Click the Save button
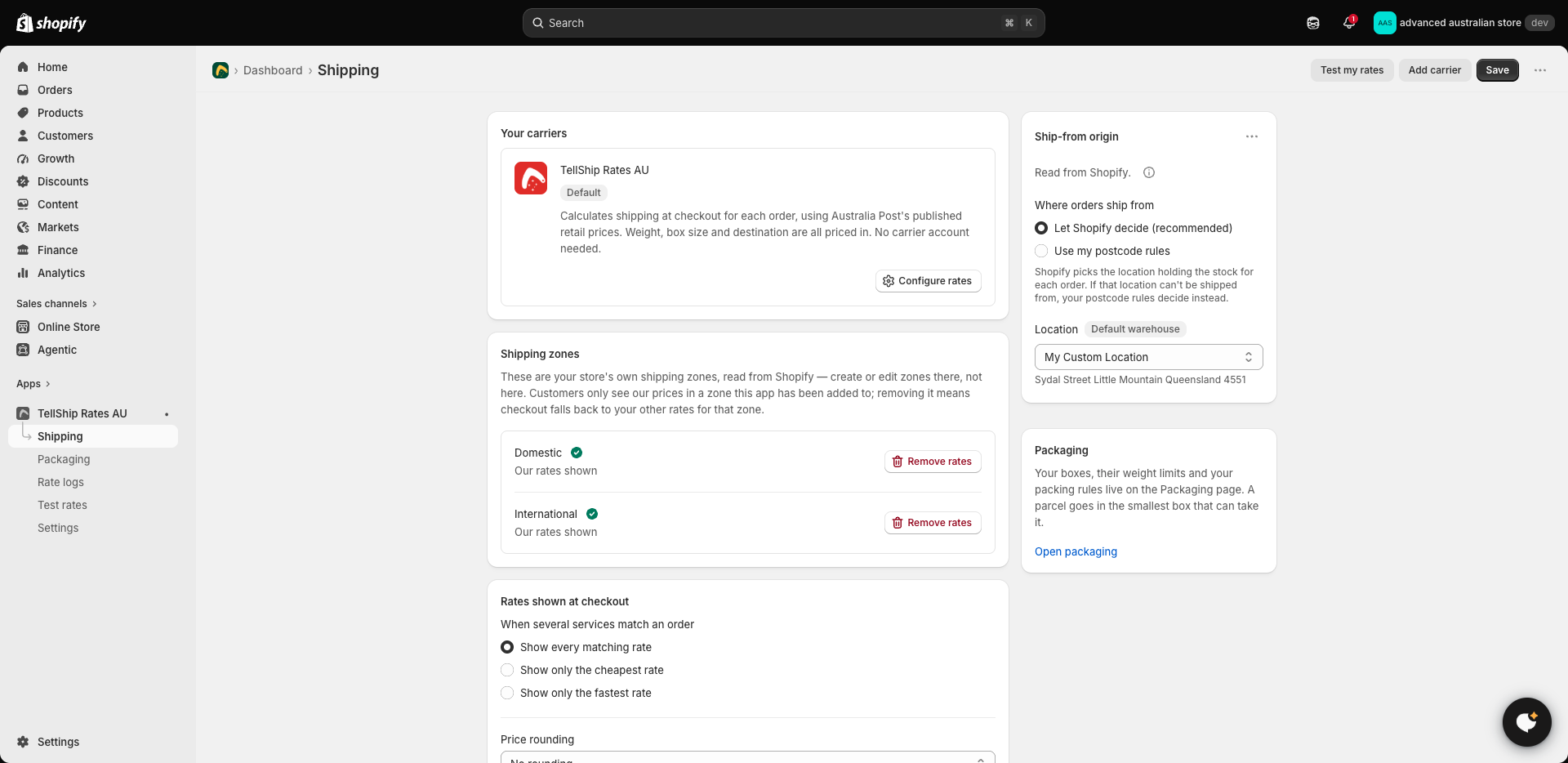This screenshot has width=1568, height=763. (1498, 70)
